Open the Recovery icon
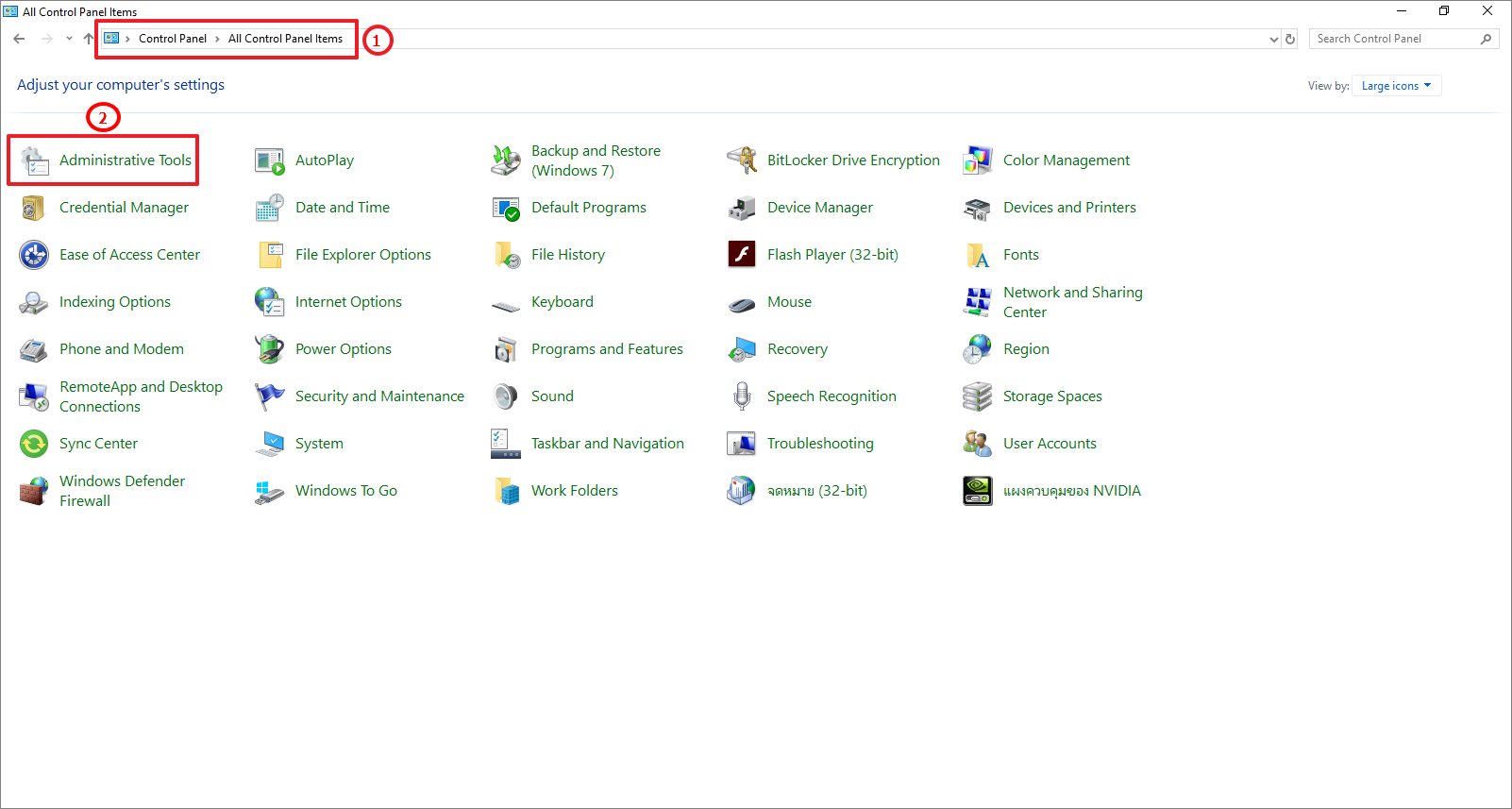This screenshot has width=1512, height=809. pos(742,349)
